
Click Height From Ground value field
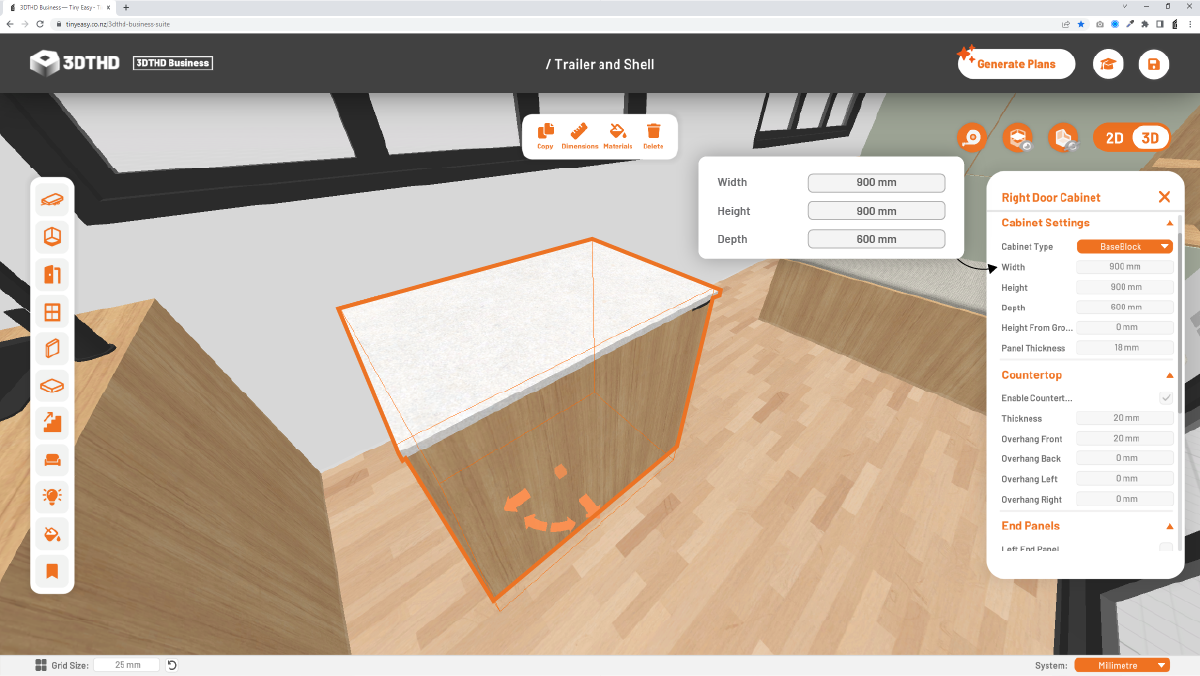pos(1125,327)
